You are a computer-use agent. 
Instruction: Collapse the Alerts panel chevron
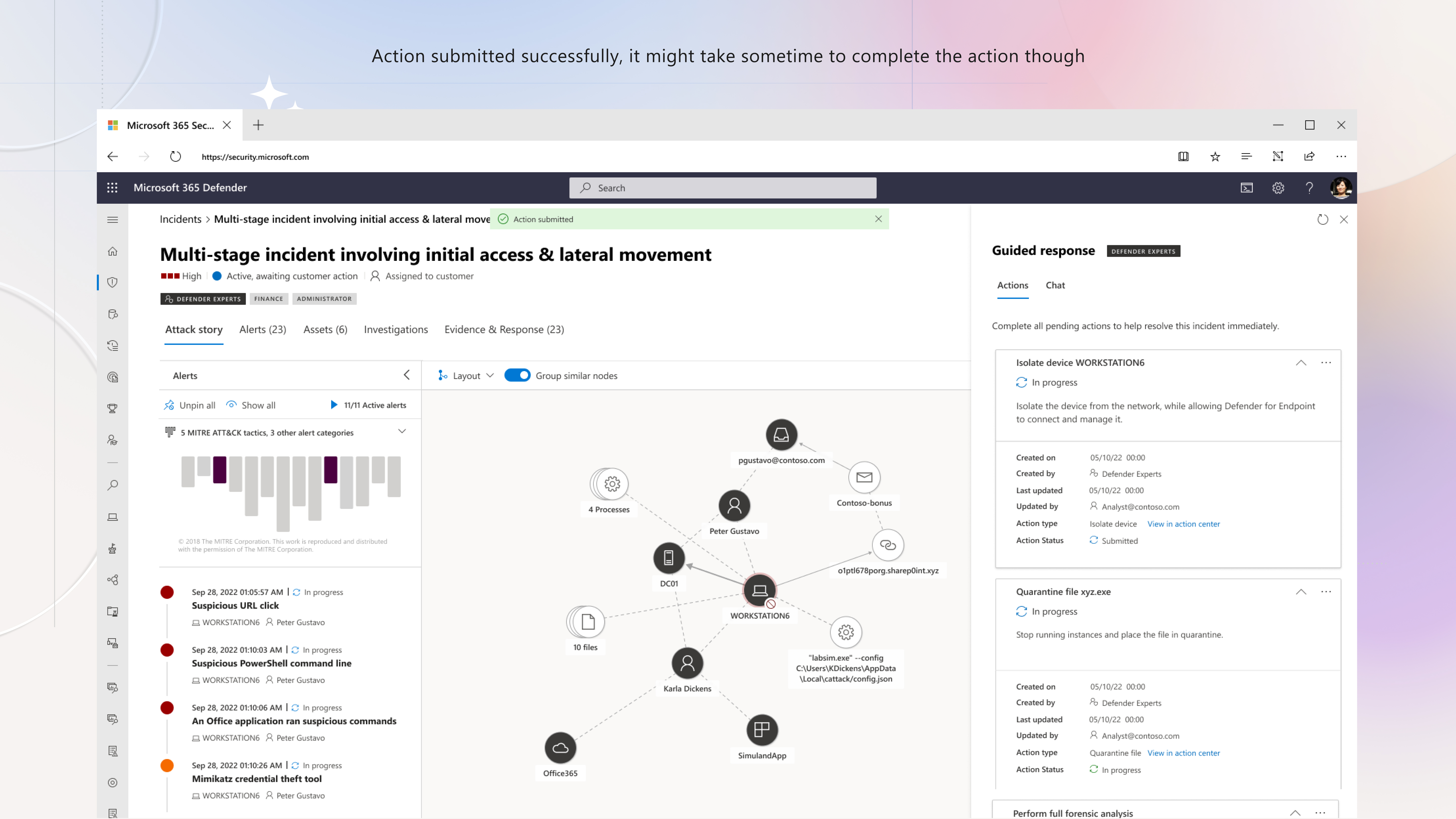tap(407, 375)
